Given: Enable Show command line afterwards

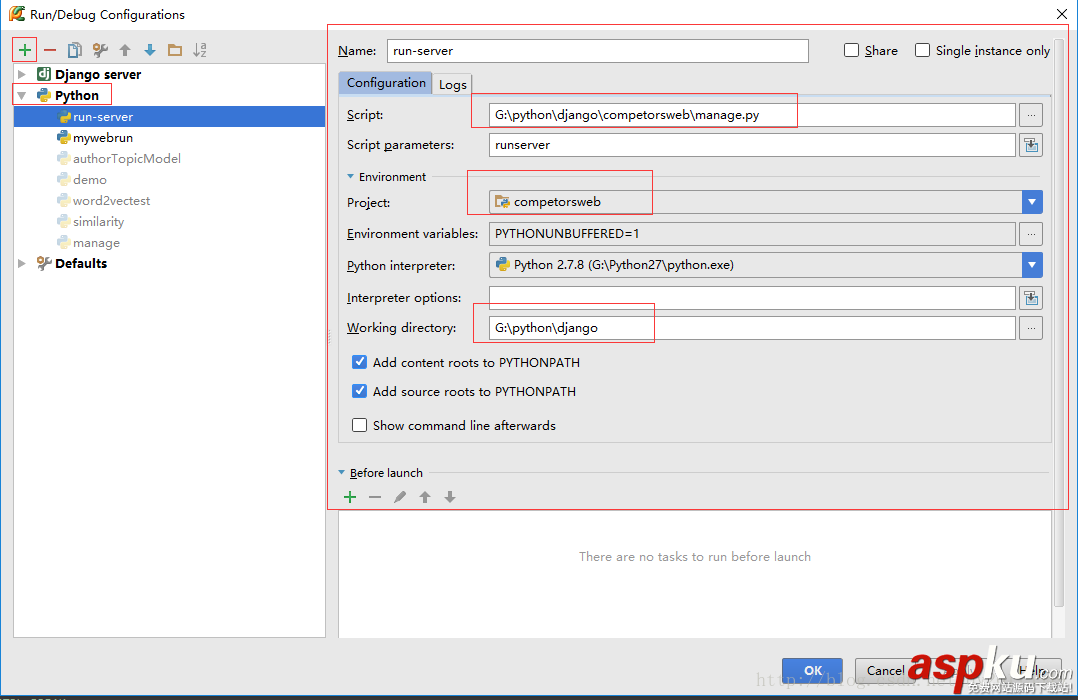Looking at the screenshot, I should [x=360, y=425].
